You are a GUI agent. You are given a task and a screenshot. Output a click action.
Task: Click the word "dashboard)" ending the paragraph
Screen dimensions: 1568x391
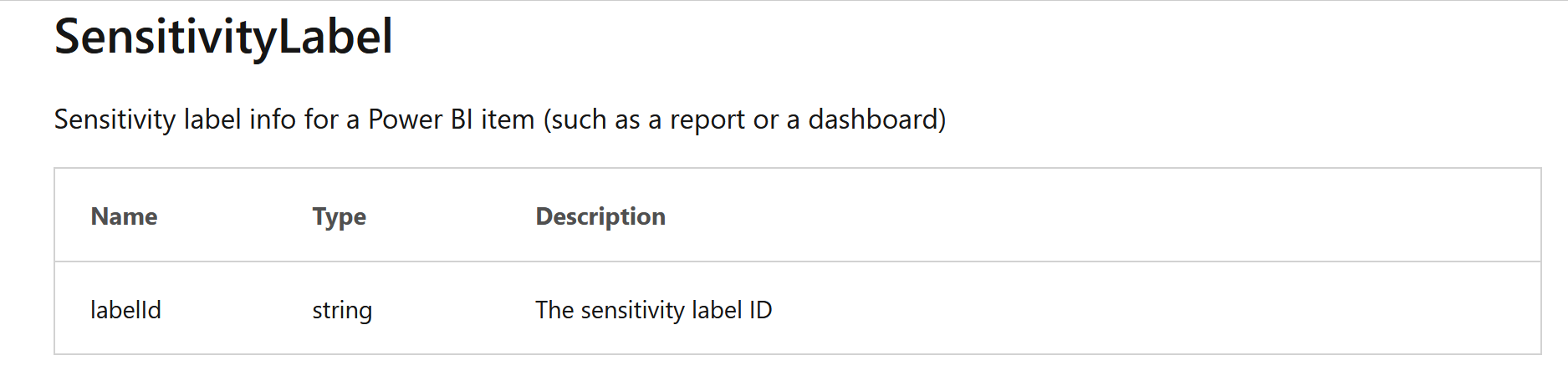[877, 120]
